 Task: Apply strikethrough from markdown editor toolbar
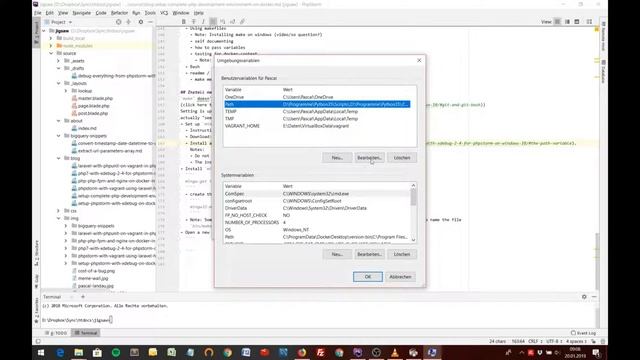(x=193, y=22)
